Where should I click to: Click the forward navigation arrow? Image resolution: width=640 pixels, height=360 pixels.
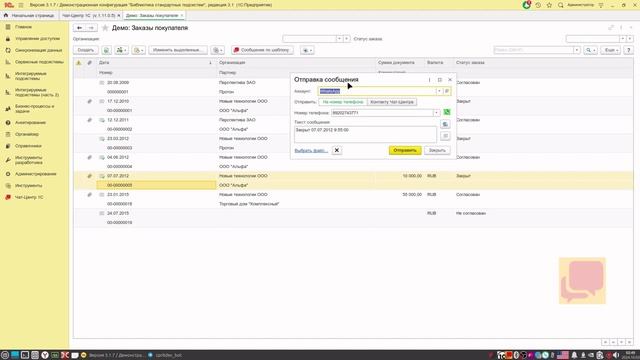[x=91, y=28]
